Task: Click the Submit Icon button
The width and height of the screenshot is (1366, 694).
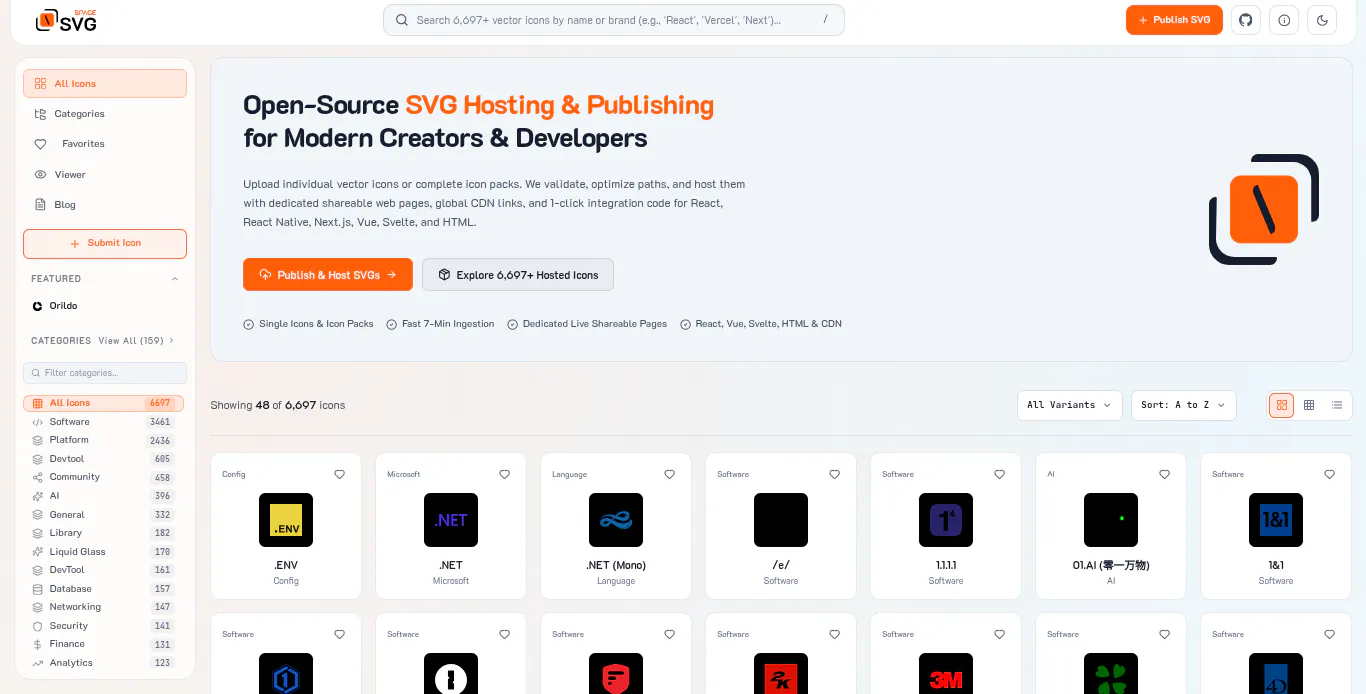Action: 105,243
